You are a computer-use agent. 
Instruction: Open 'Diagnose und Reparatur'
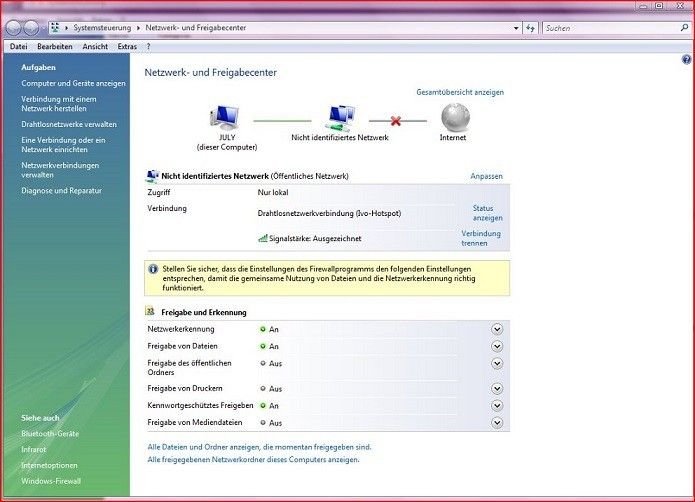tap(61, 191)
